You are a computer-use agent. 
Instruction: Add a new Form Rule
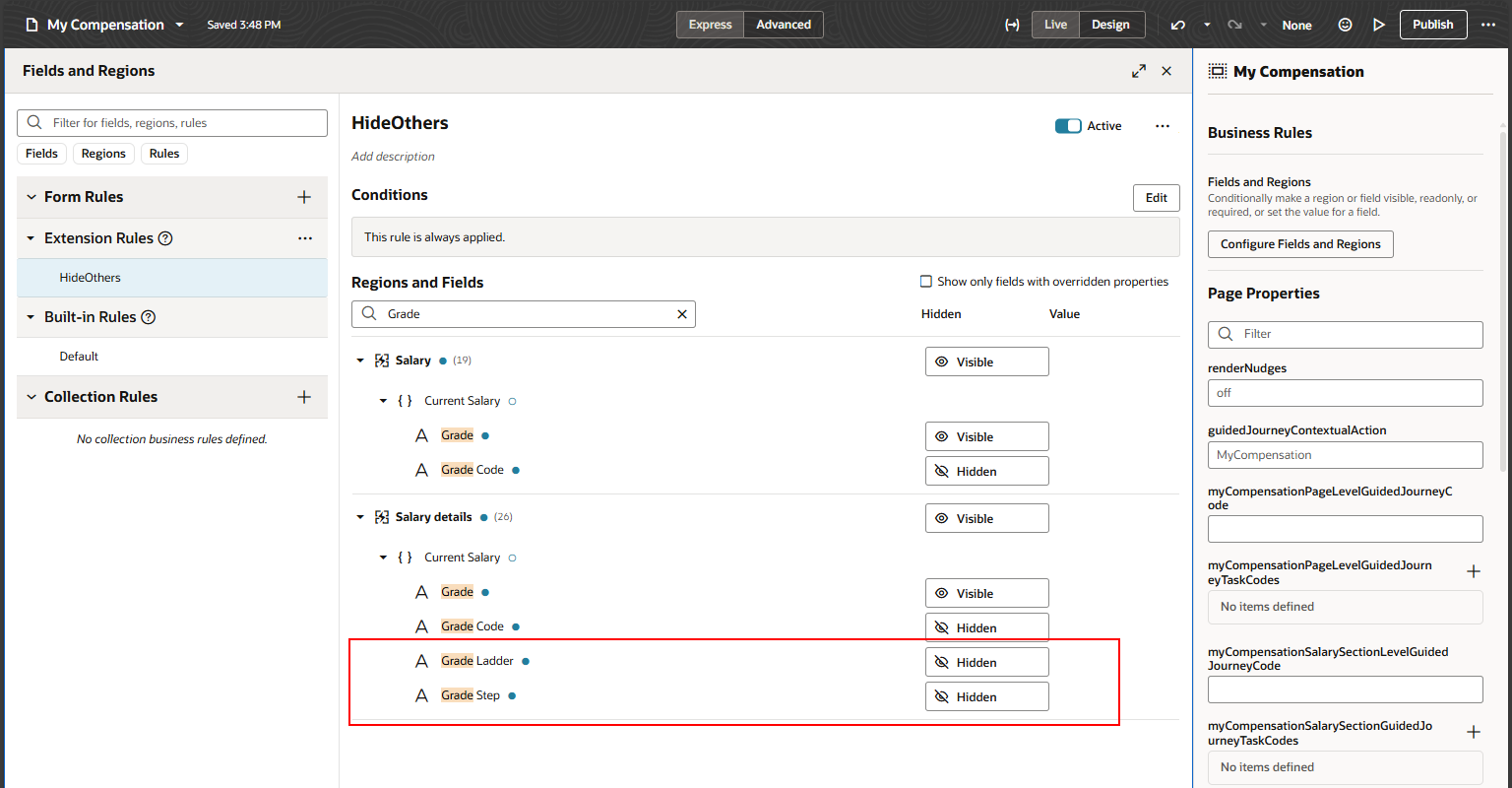pyautogui.click(x=304, y=197)
